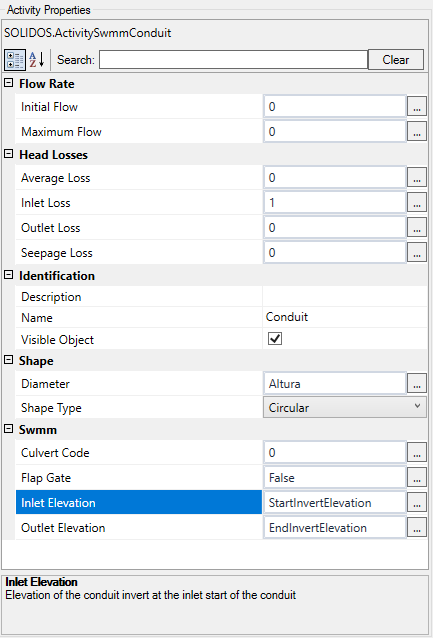The width and height of the screenshot is (433, 638).
Task: Switch to categorized property view icon
Action: tap(15, 60)
